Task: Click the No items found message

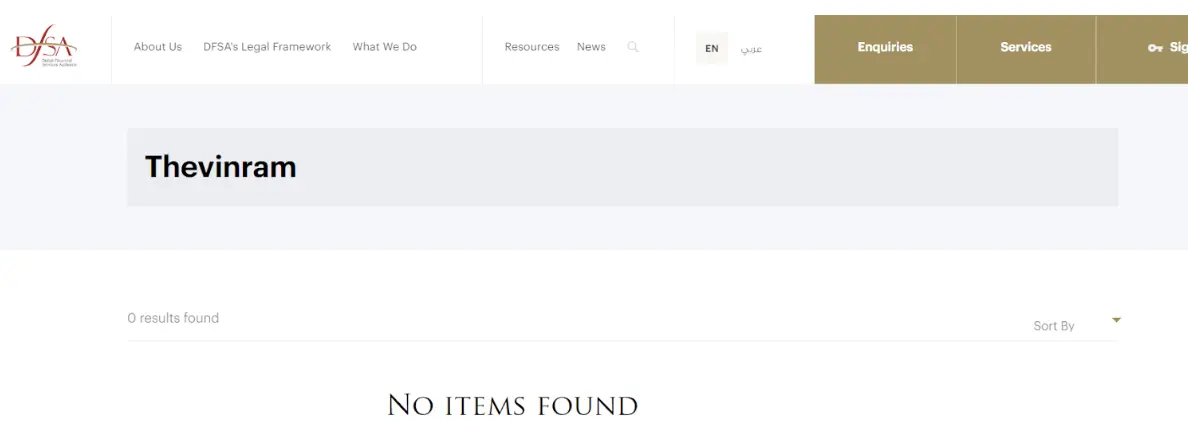Action: 512,405
